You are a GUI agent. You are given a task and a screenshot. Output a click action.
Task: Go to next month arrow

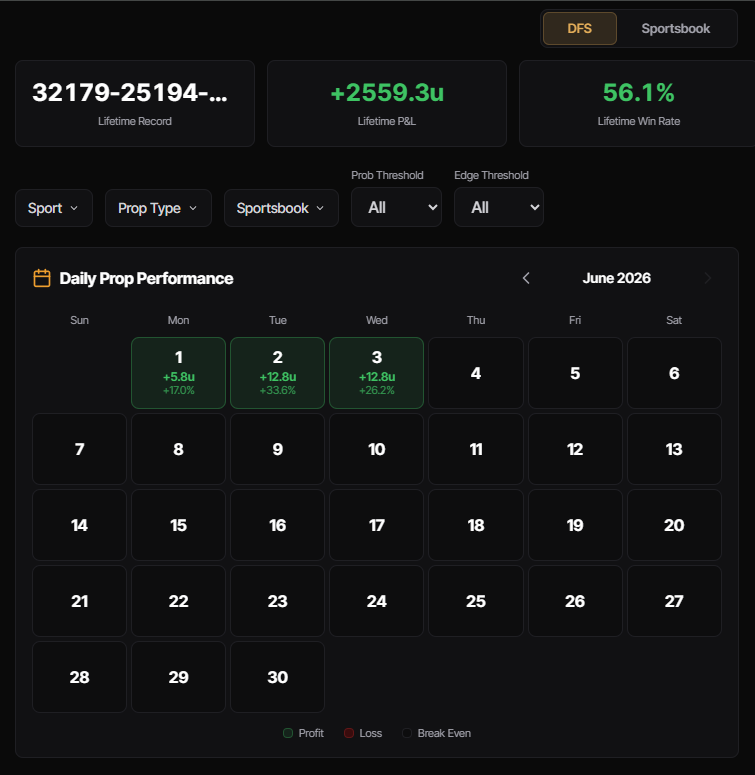click(708, 278)
